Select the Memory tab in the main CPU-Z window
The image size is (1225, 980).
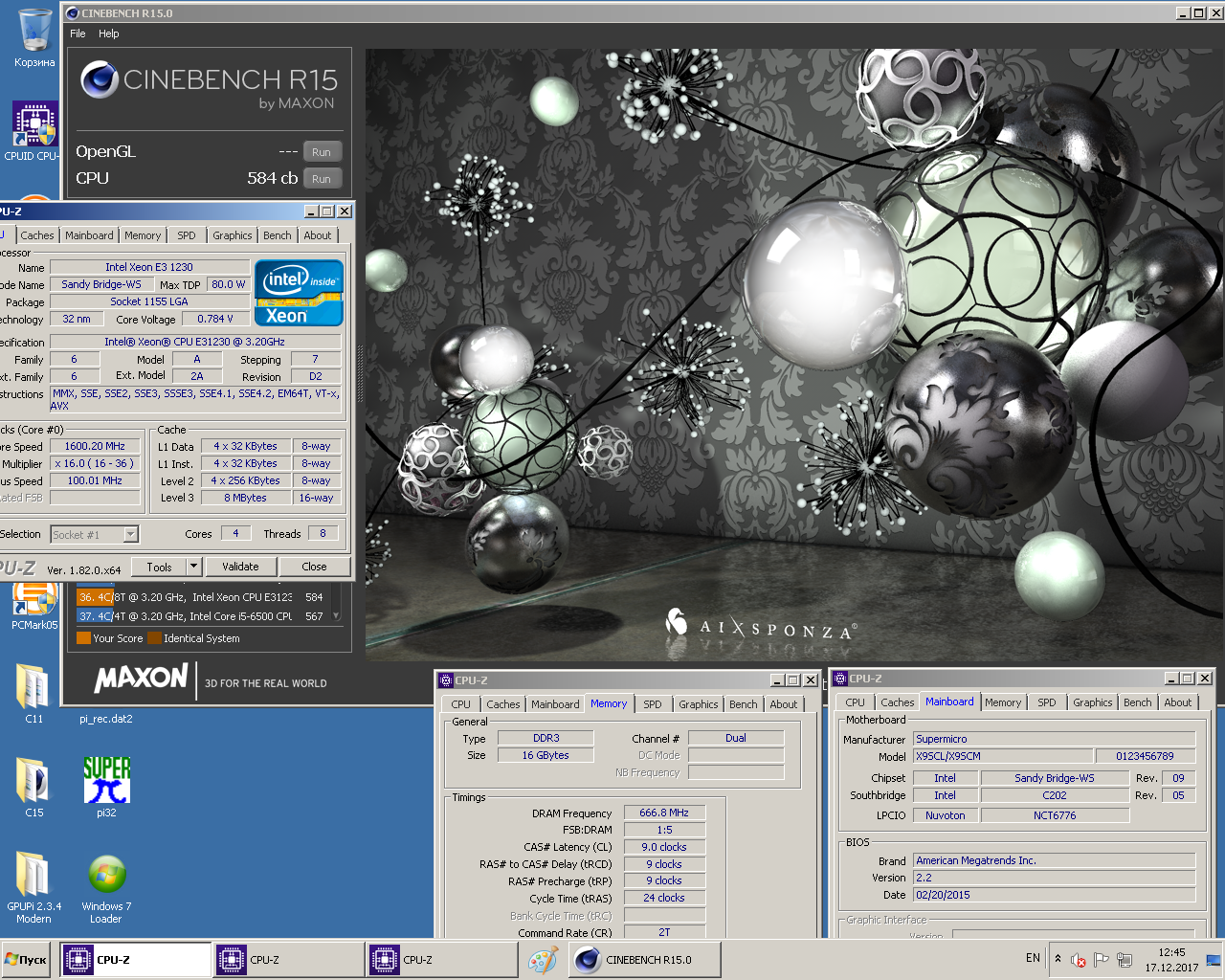[x=143, y=235]
